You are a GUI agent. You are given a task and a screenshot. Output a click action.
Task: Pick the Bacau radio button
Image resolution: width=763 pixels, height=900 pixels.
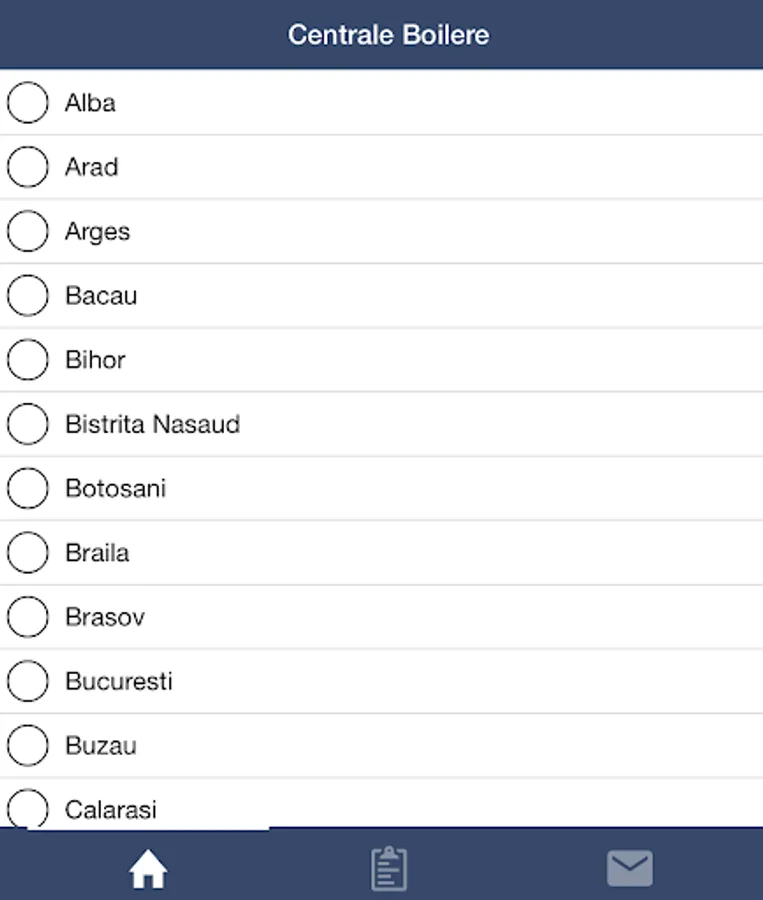click(28, 296)
